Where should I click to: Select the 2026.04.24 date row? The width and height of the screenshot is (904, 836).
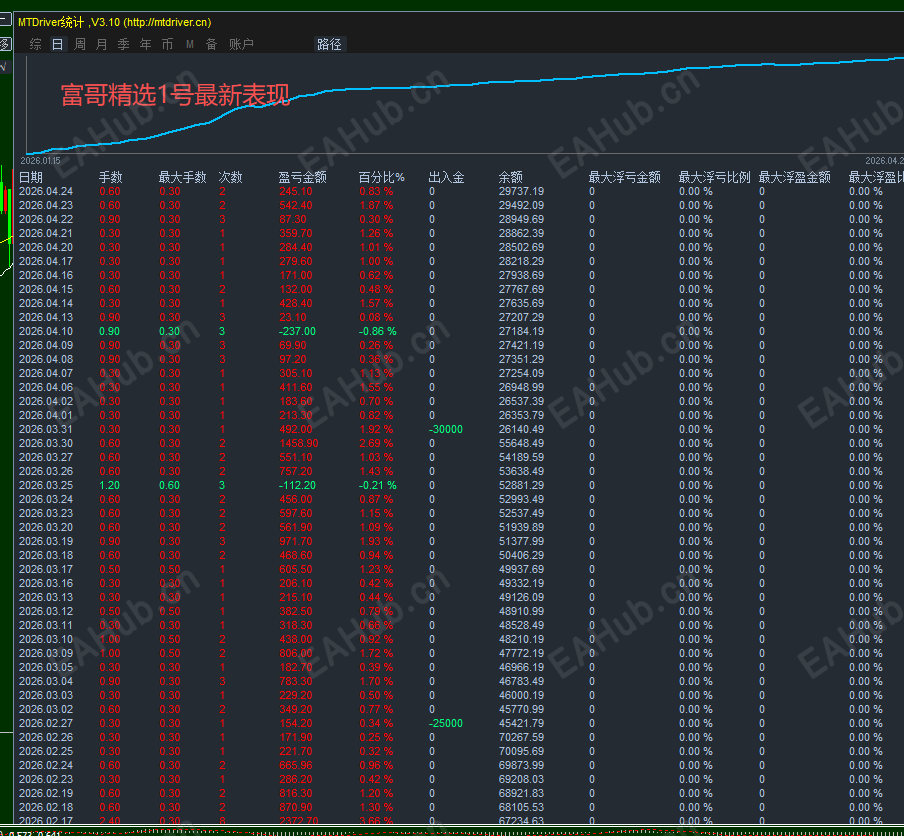tap(46, 191)
